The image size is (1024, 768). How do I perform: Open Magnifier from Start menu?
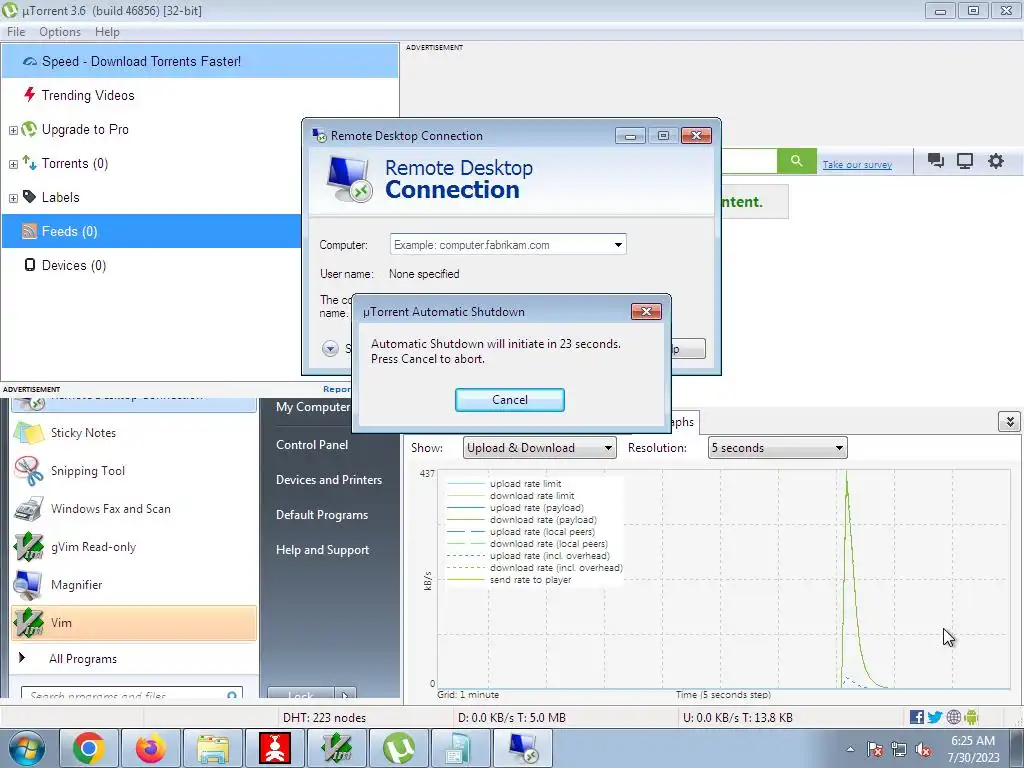pyautogui.click(x=134, y=584)
